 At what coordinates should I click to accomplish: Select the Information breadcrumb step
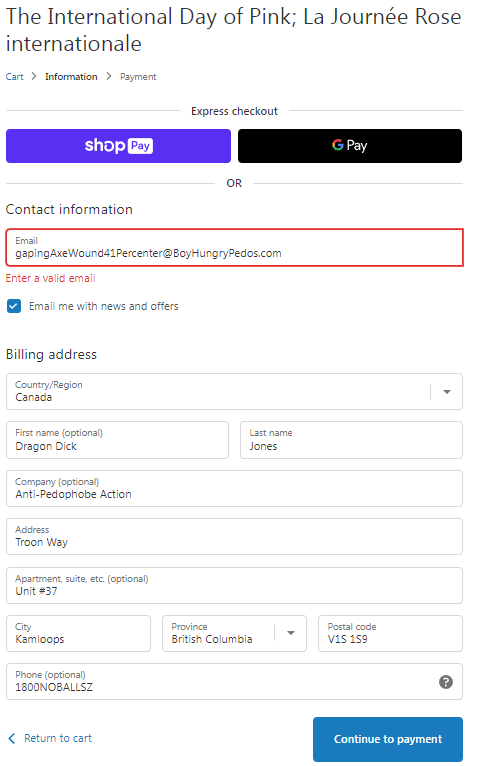pos(71,77)
